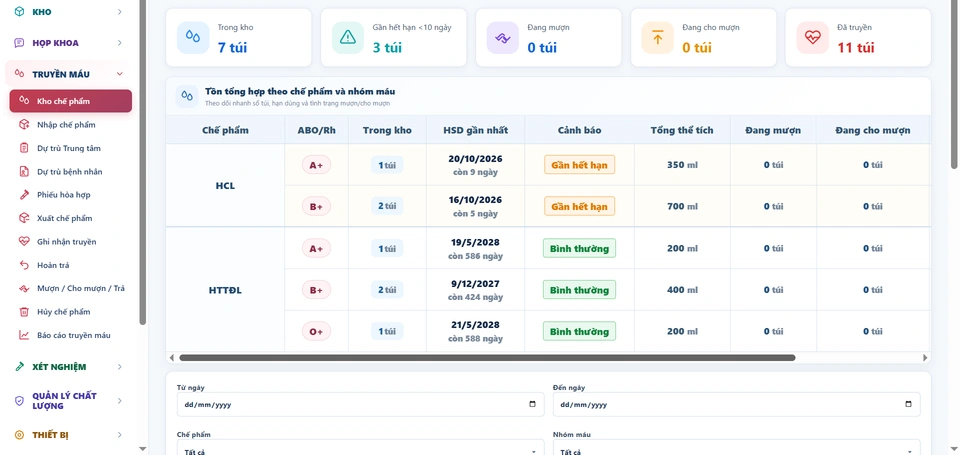Image resolution: width=960 pixels, height=455 pixels.
Task: Click the Dự trù Trung tâm clipboard icon
Action: (x=24, y=148)
